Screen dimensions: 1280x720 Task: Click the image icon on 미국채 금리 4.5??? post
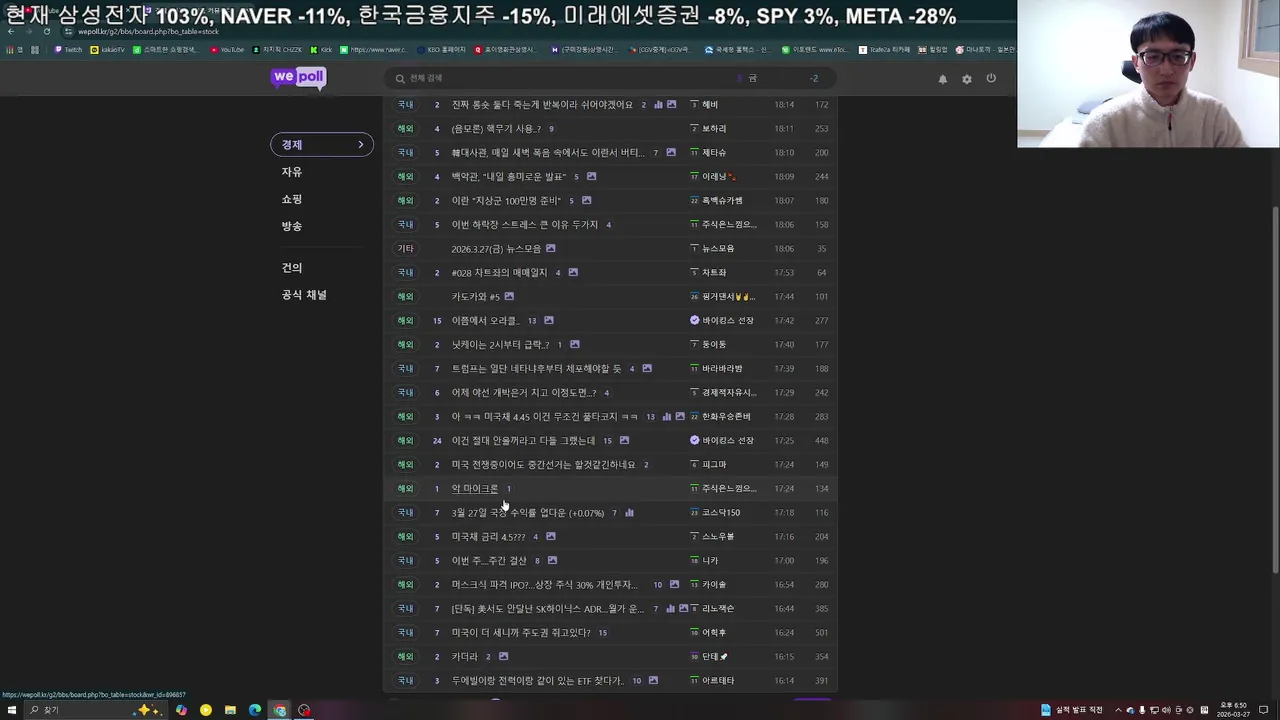550,536
